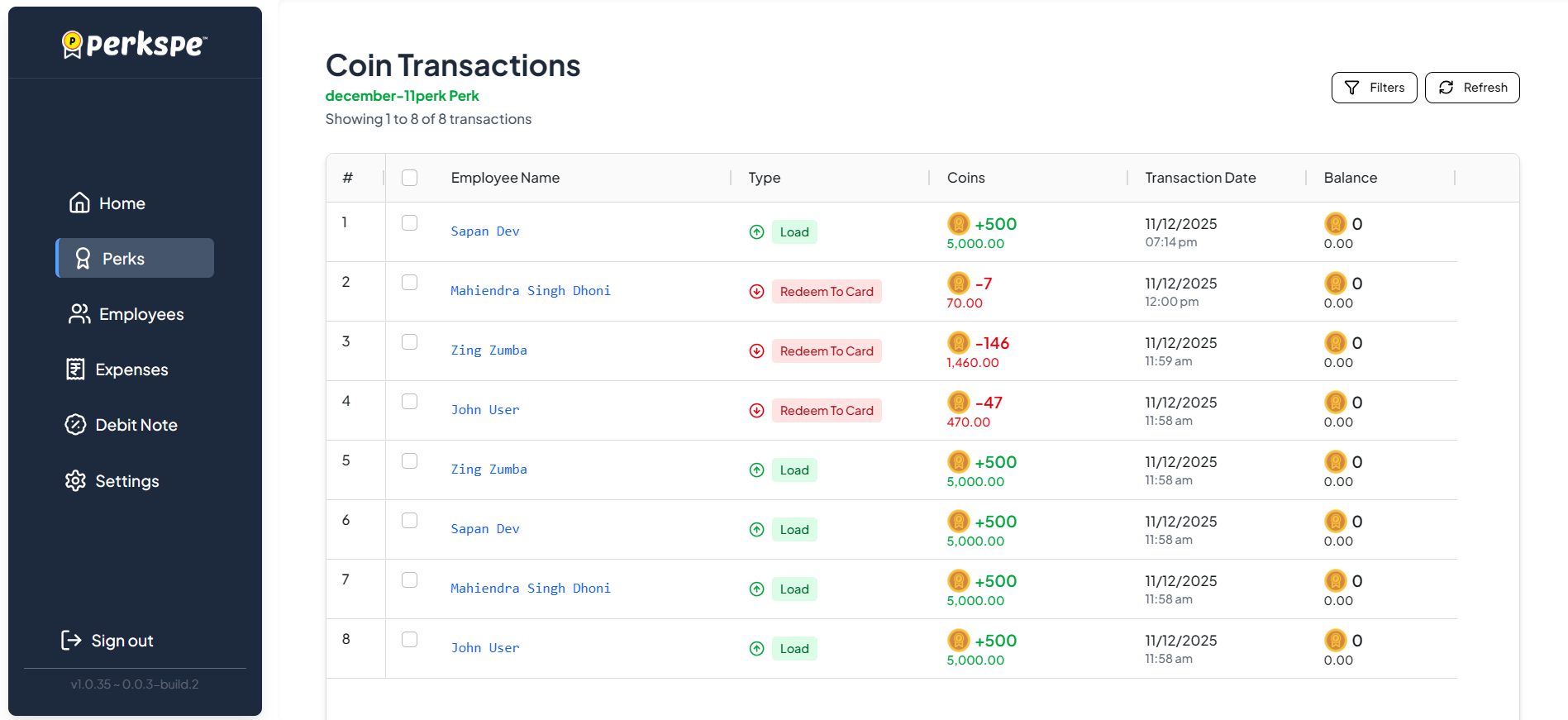Click the Settings gear icon

[x=75, y=481]
